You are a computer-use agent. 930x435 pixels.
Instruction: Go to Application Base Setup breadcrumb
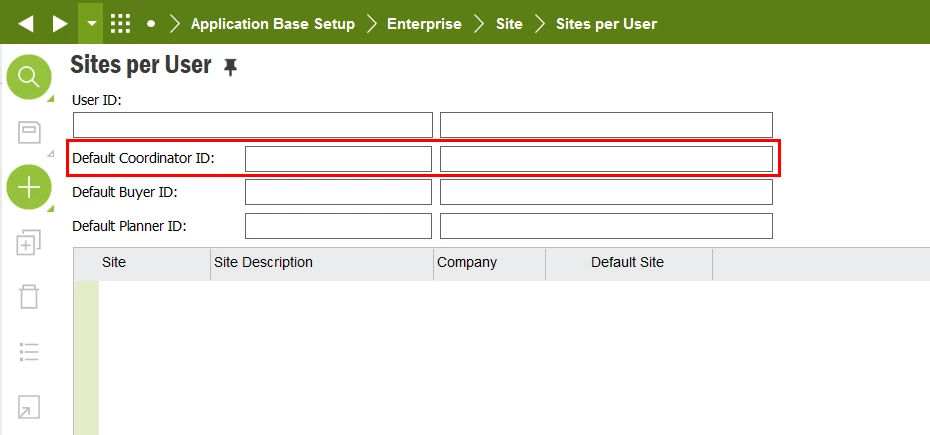(x=273, y=24)
